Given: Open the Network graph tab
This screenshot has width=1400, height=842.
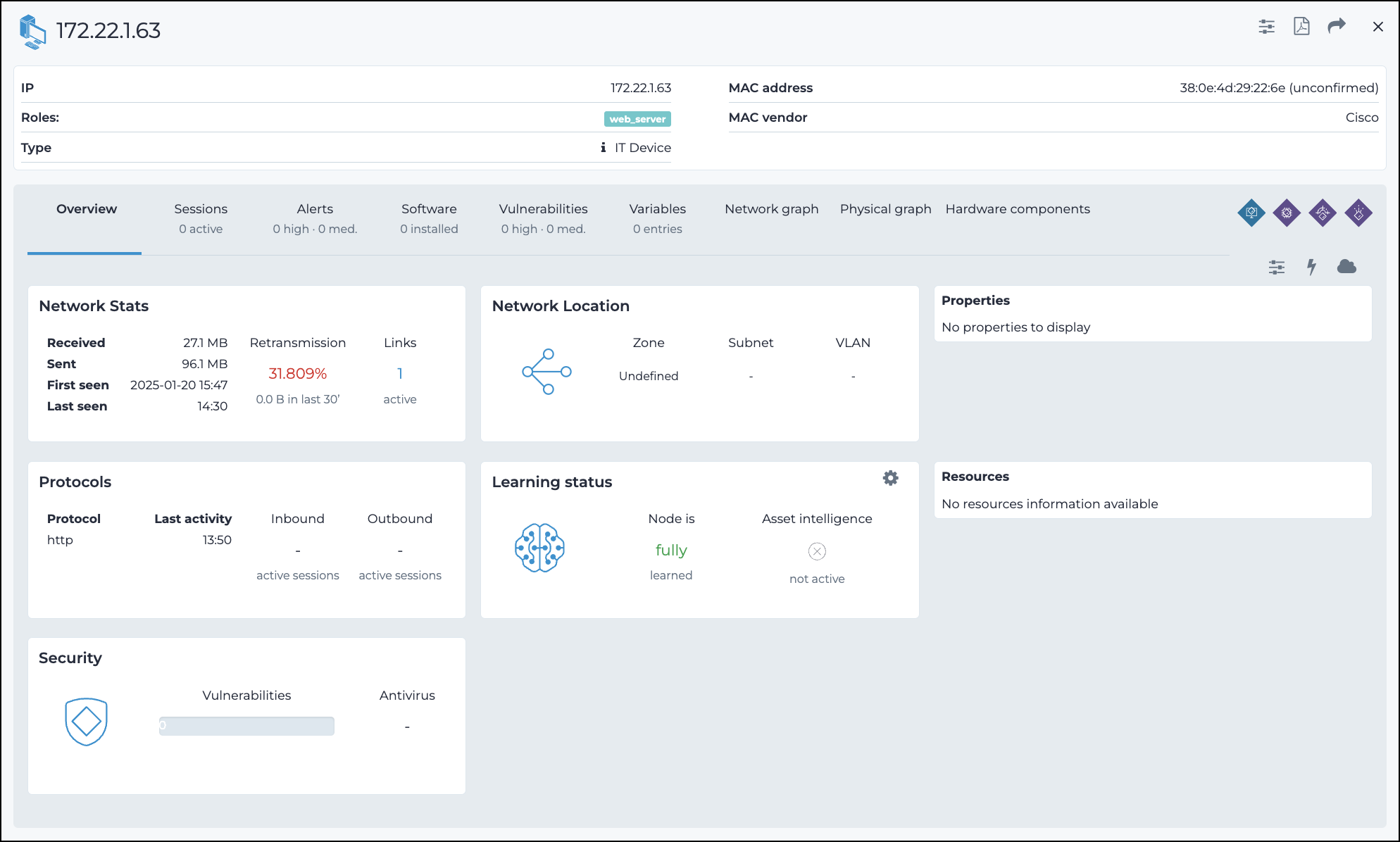Looking at the screenshot, I should [771, 209].
